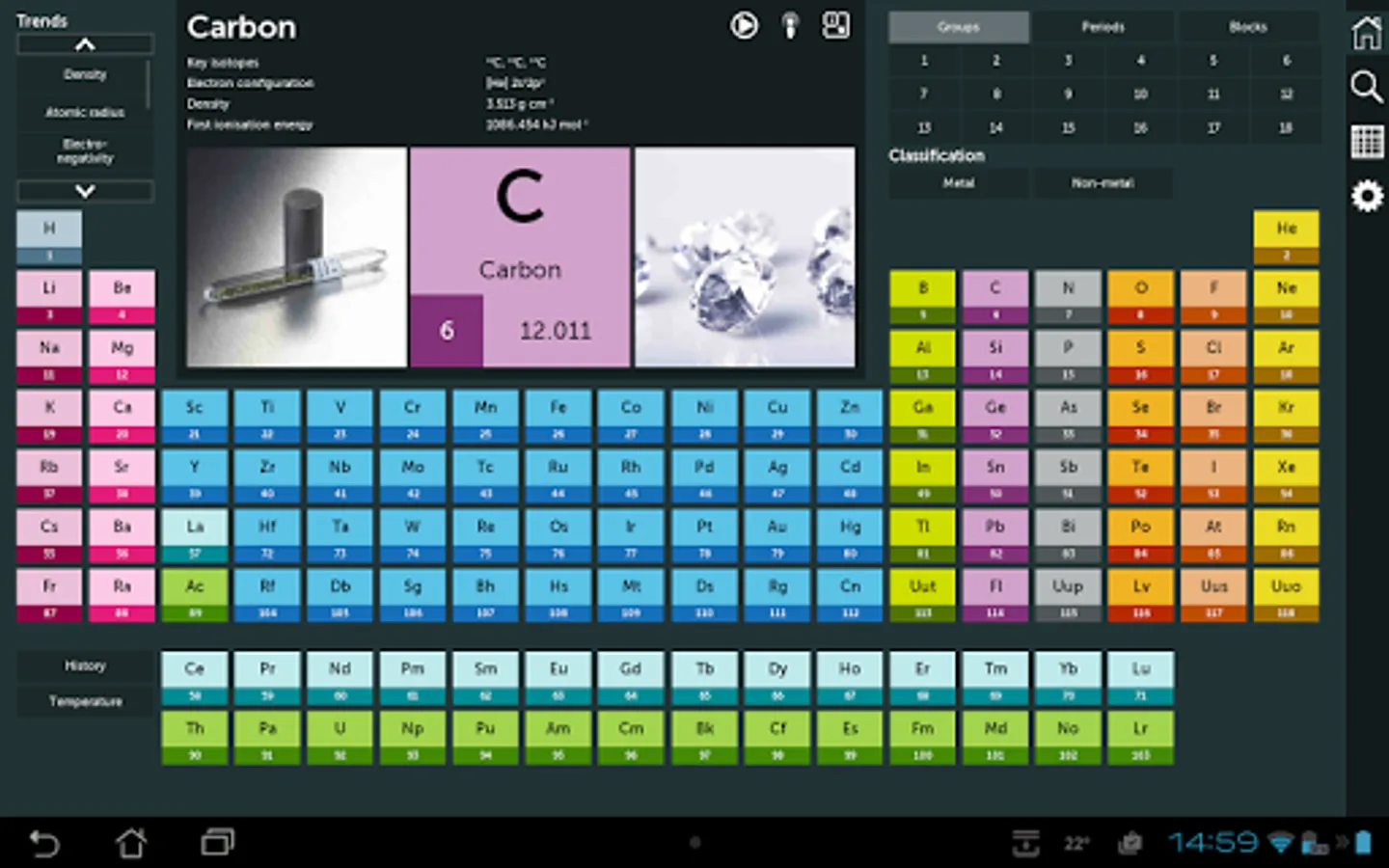Switch to the Periods tab
This screenshot has height=868, width=1389.
click(x=1103, y=27)
